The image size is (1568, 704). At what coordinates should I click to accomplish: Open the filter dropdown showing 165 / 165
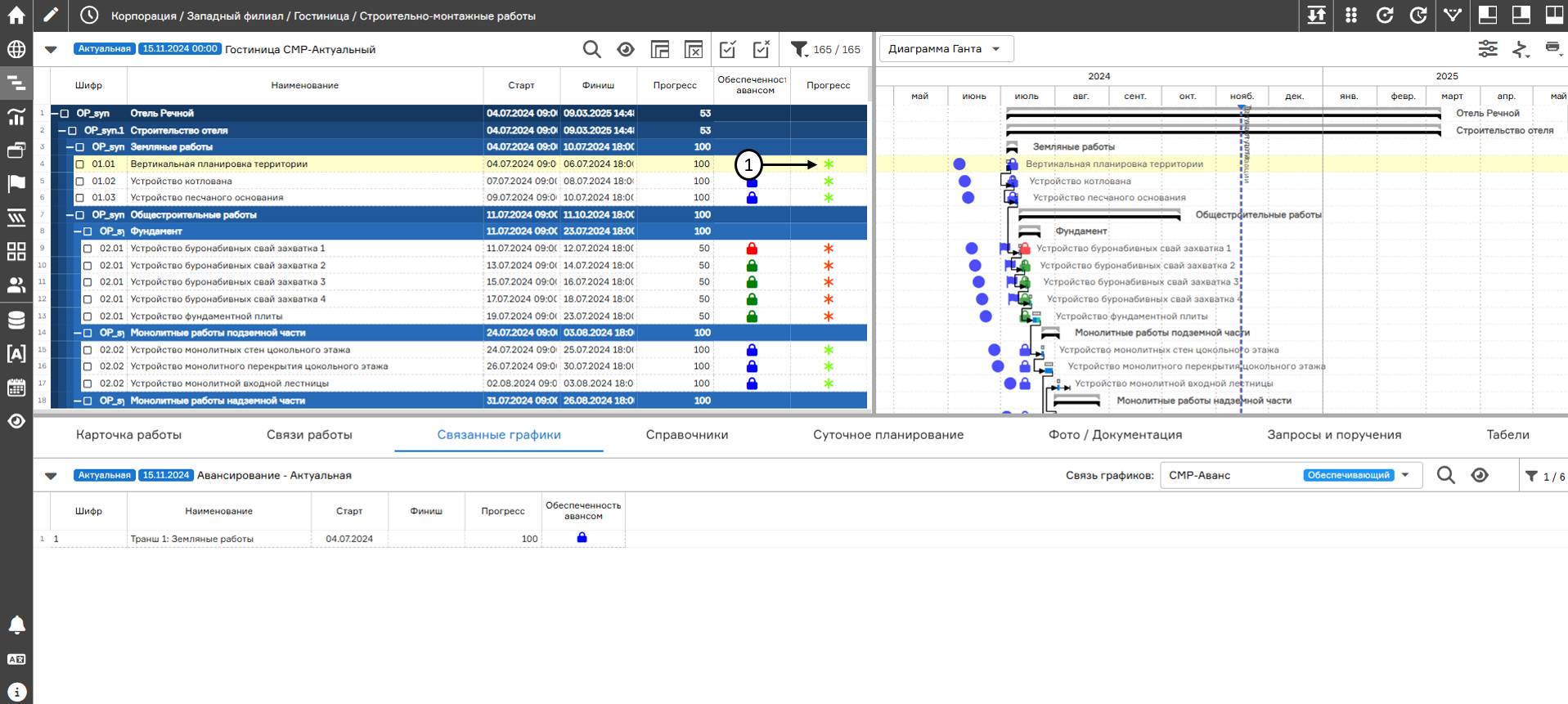[x=825, y=50]
